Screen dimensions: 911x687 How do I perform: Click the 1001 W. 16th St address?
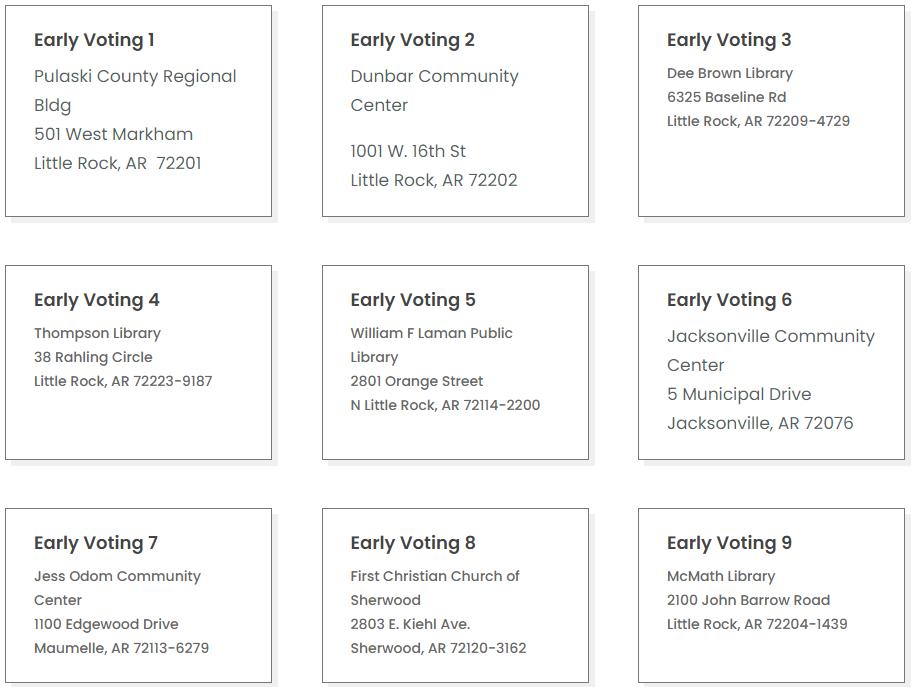[408, 151]
